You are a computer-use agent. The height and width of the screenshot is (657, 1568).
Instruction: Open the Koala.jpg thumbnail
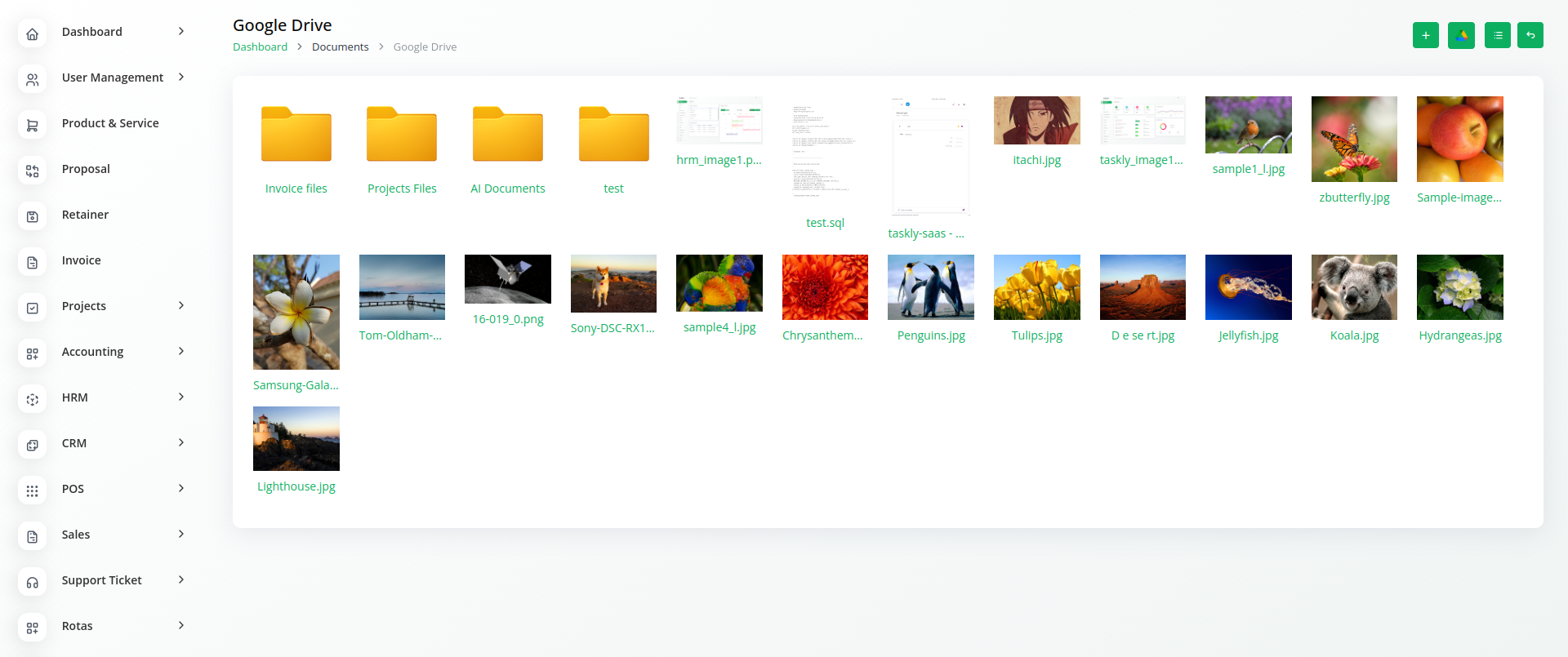pyautogui.click(x=1354, y=287)
